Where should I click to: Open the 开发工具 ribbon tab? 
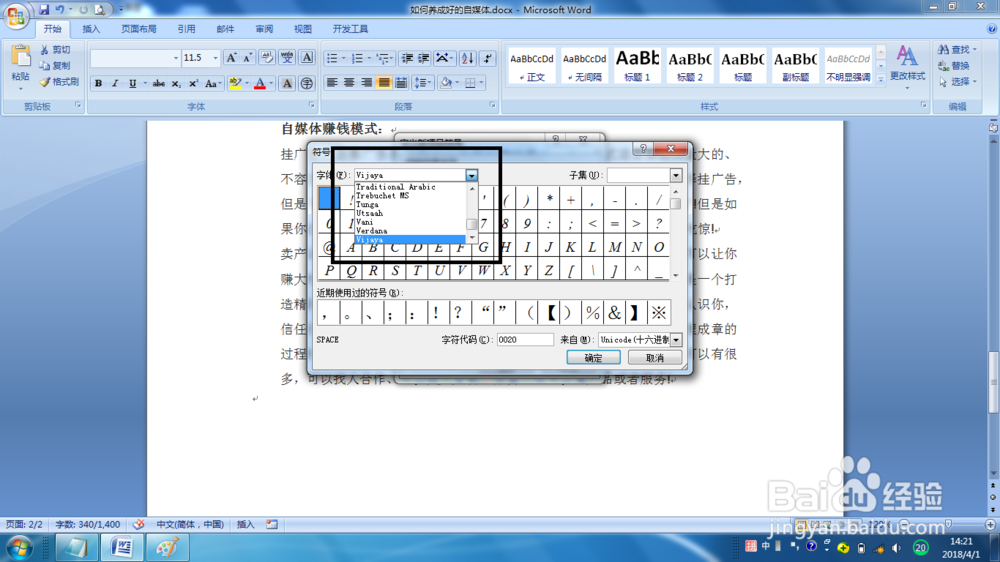pos(350,29)
